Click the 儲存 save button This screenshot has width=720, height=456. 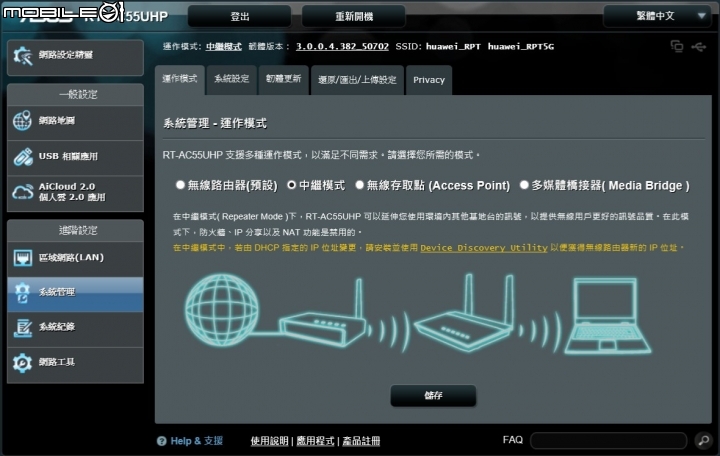pos(433,395)
